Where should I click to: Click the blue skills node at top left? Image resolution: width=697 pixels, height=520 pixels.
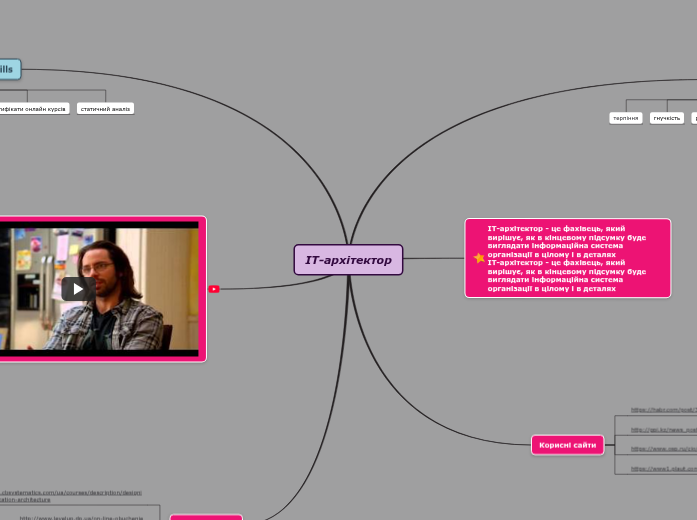click(x=8, y=70)
